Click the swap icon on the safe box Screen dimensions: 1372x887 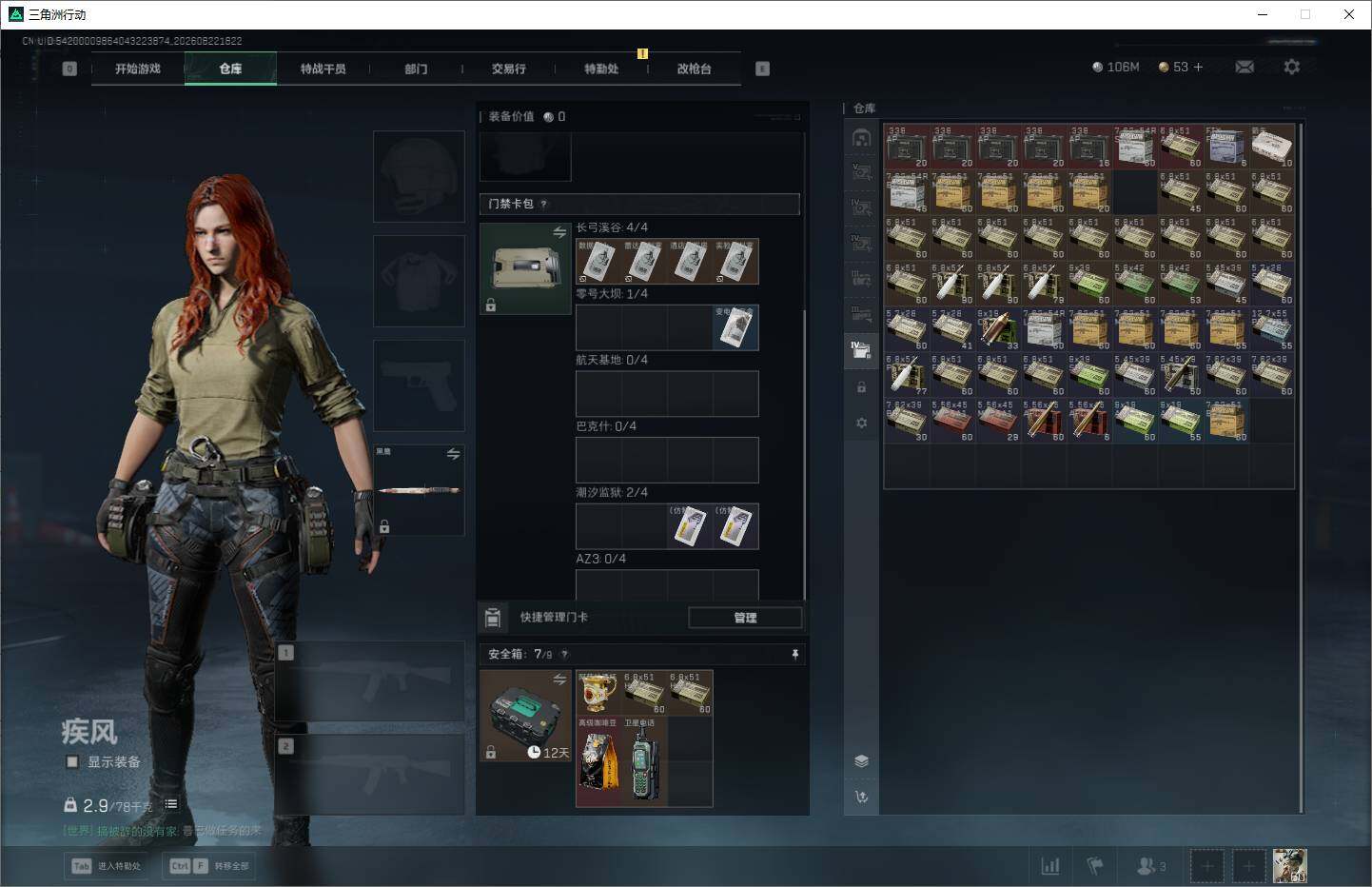[x=559, y=679]
